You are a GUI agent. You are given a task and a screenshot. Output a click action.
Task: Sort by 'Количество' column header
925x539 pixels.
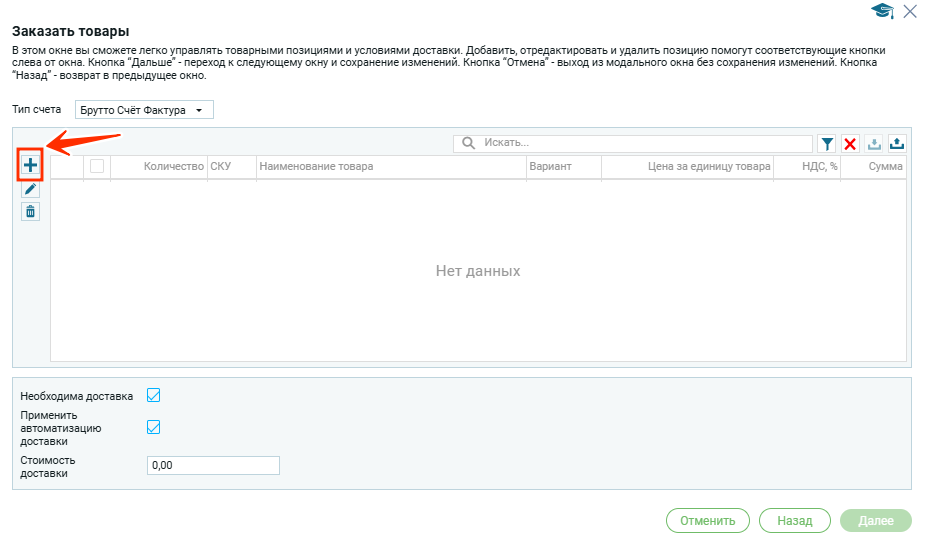pos(173,166)
